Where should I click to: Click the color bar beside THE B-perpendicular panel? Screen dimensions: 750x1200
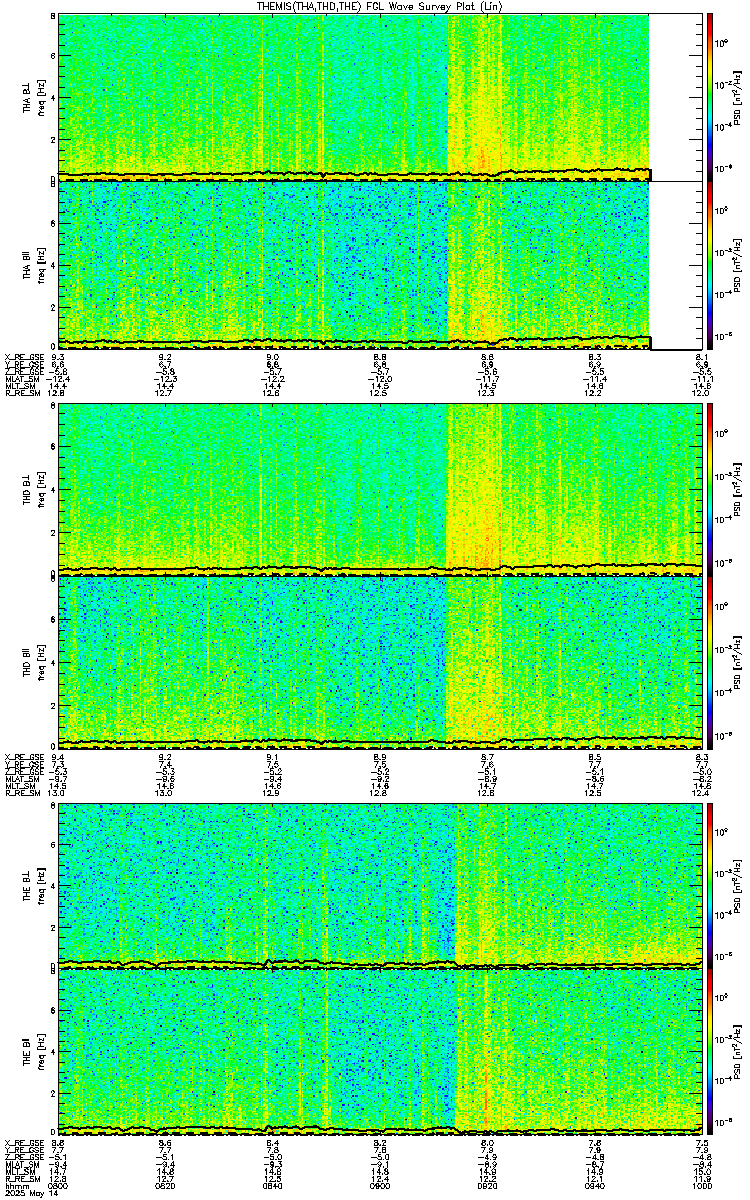tap(710, 882)
